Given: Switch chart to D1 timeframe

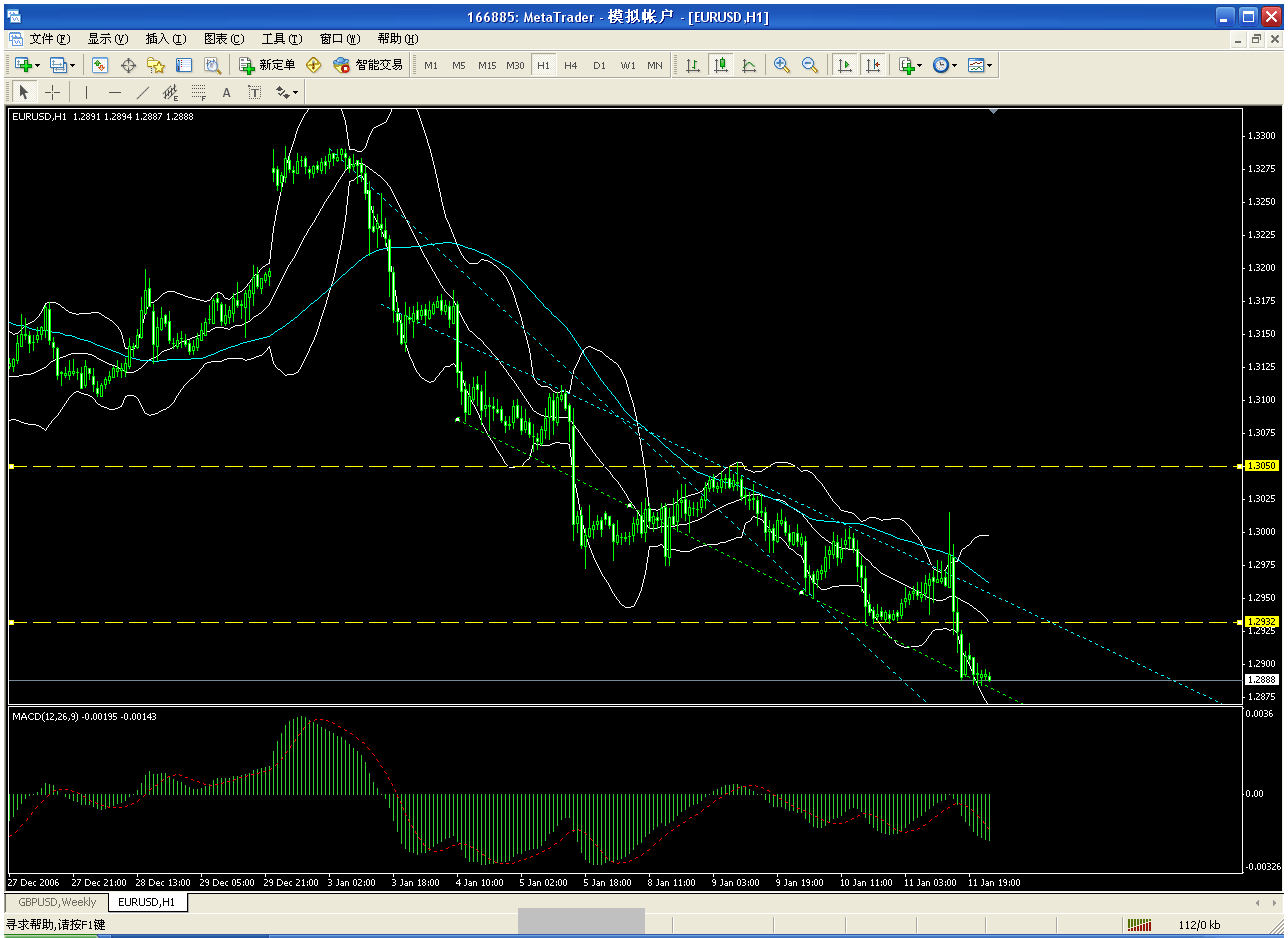Looking at the screenshot, I should 599,65.
